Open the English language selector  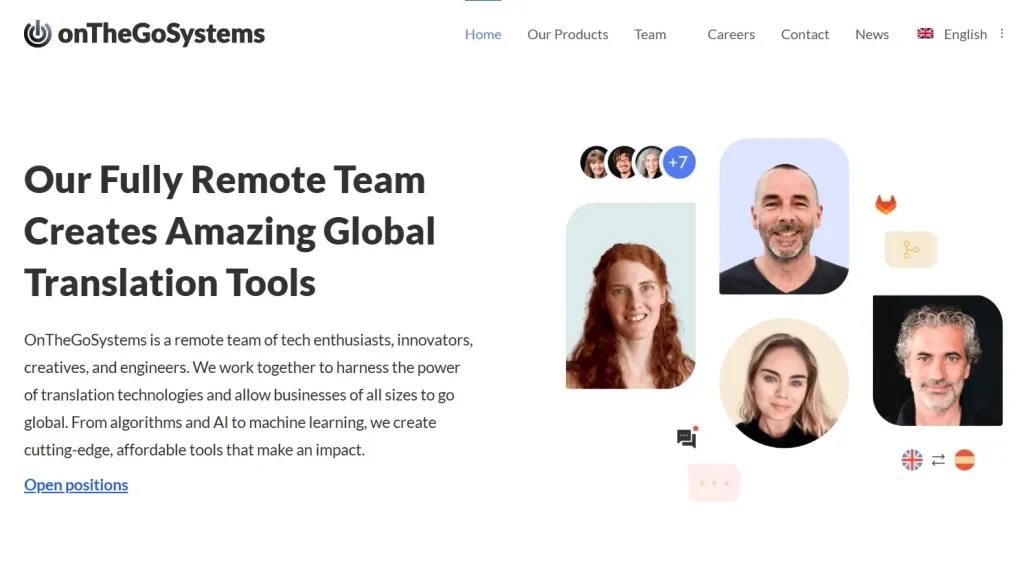[965, 34]
